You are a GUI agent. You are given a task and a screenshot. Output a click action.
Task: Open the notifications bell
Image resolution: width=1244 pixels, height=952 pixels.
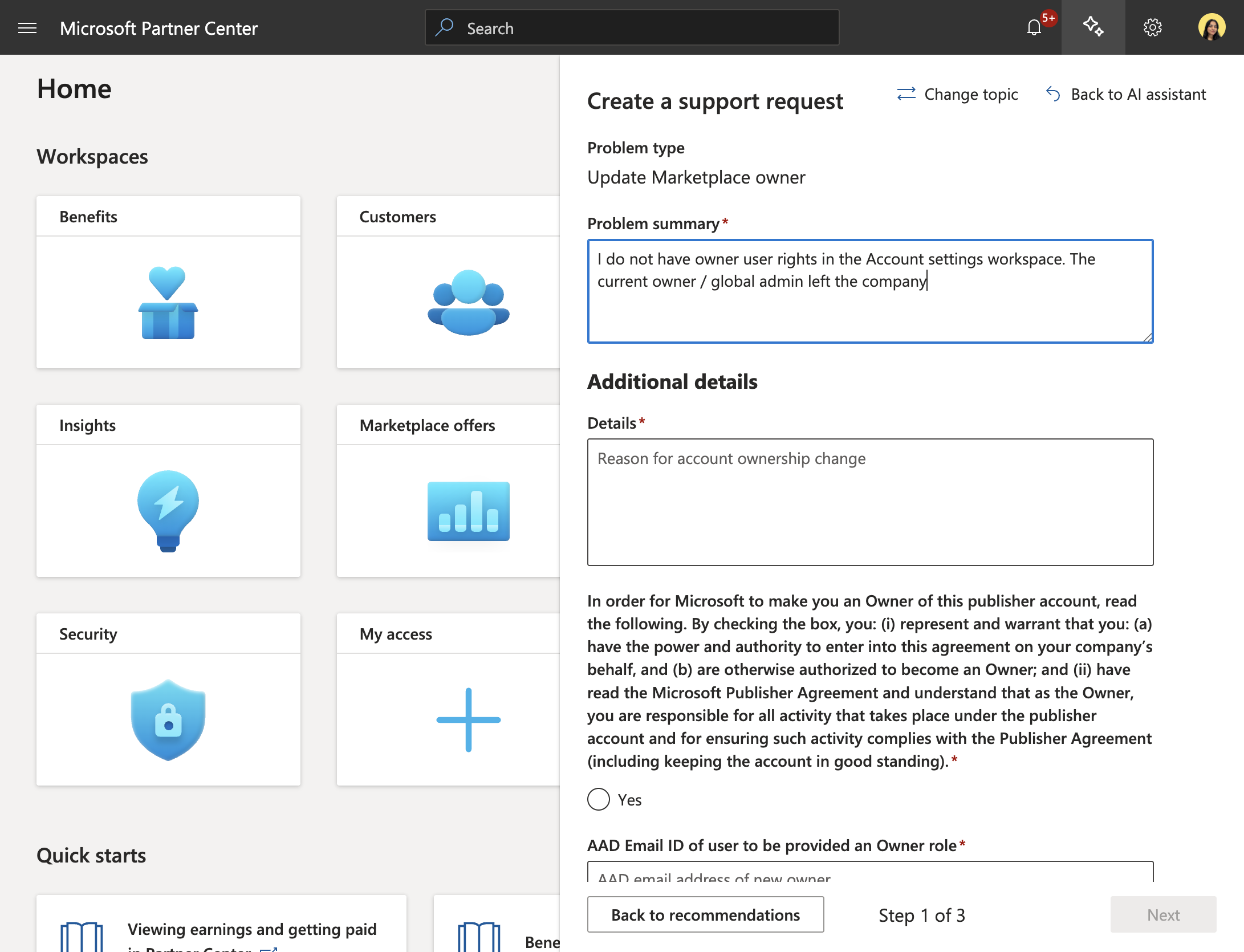[1034, 27]
